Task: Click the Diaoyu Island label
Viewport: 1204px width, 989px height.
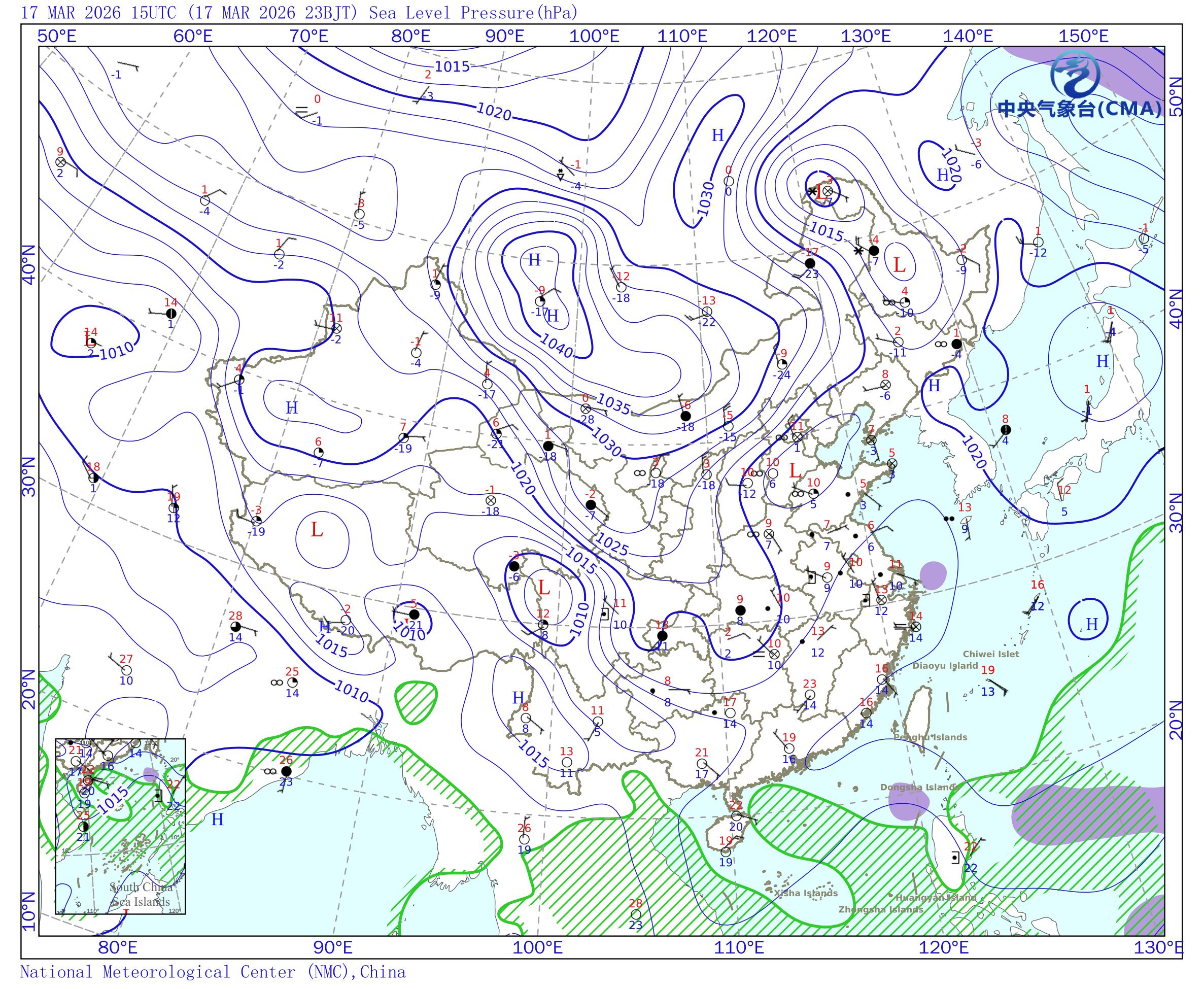Action: coord(945,665)
